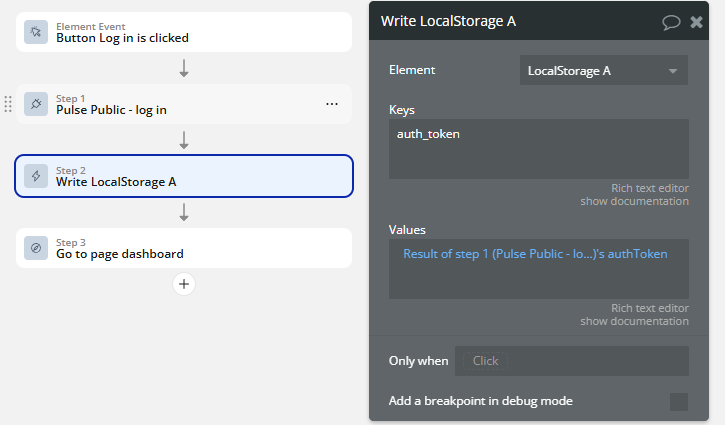Click the Step 1 plugin action icon
This screenshot has height=425, width=725.
(36, 104)
